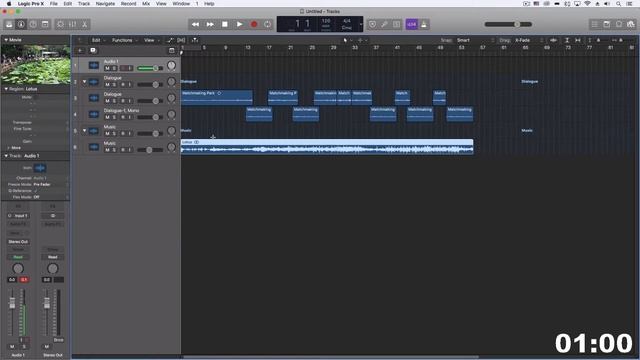Open the Edit menu in Tracks area

[x=98, y=40]
